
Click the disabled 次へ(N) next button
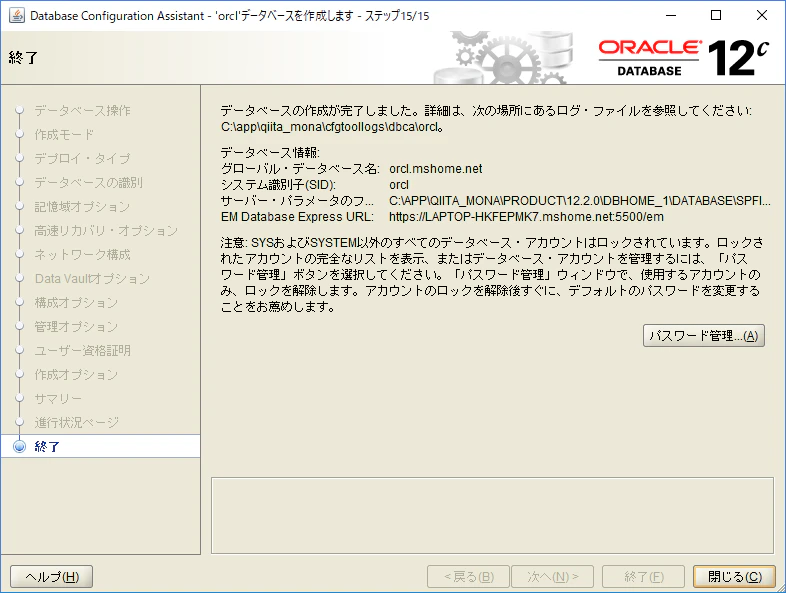(552, 577)
